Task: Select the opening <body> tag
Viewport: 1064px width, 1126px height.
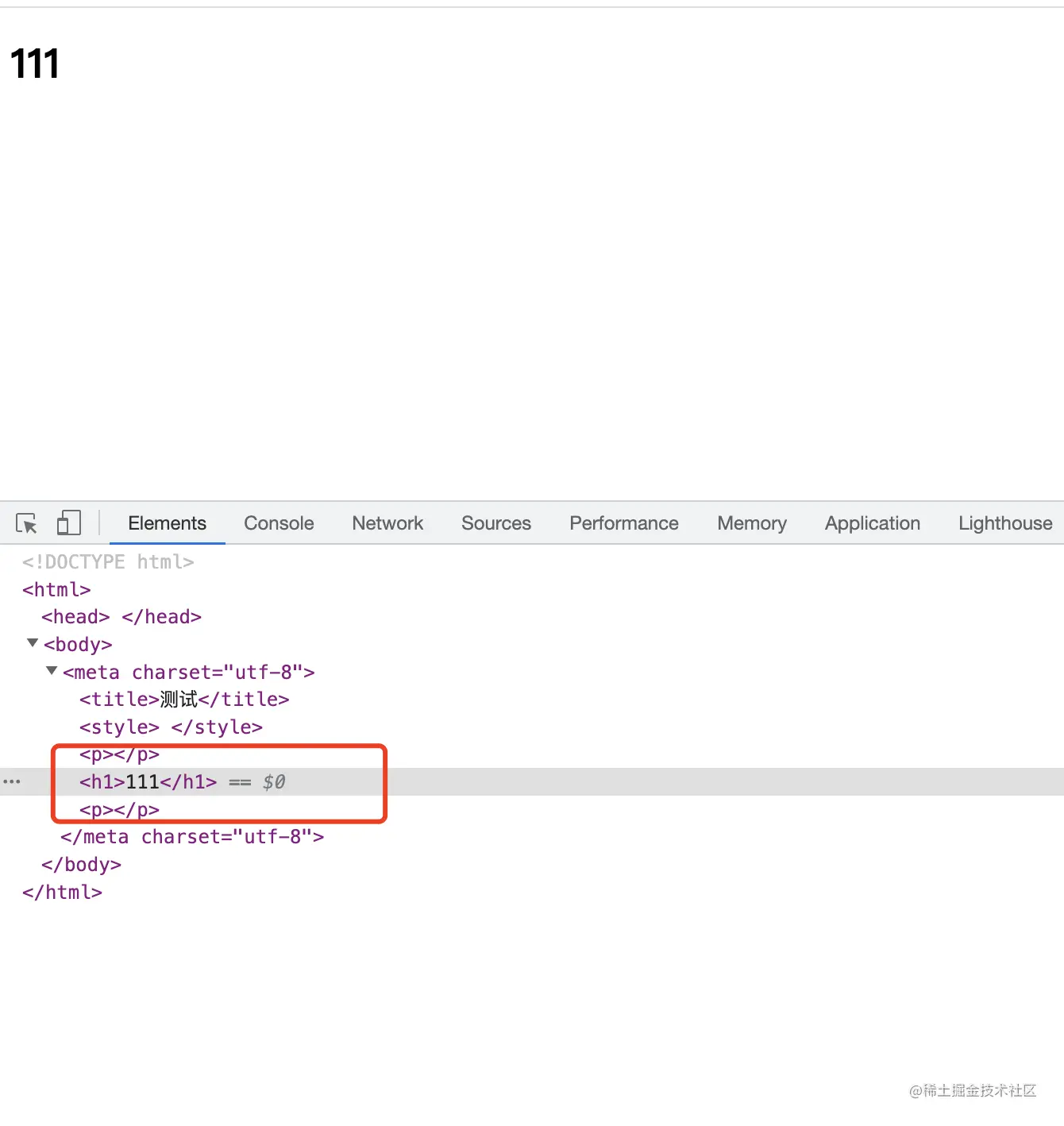Action: (78, 645)
